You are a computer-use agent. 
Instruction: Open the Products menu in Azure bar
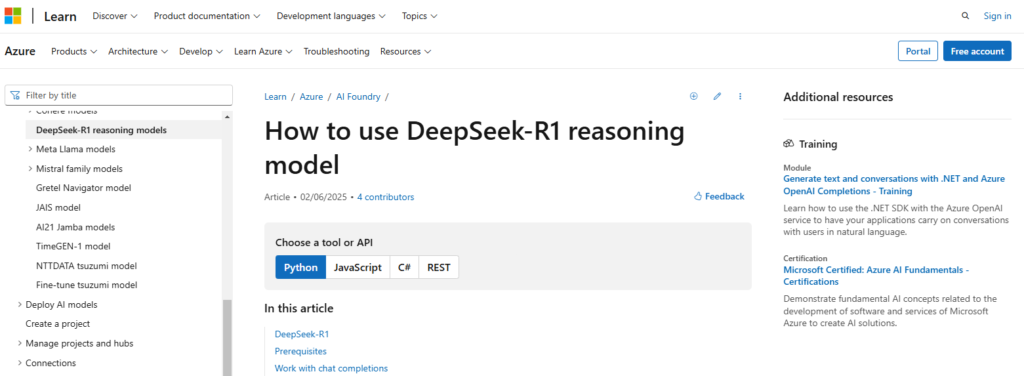point(74,51)
